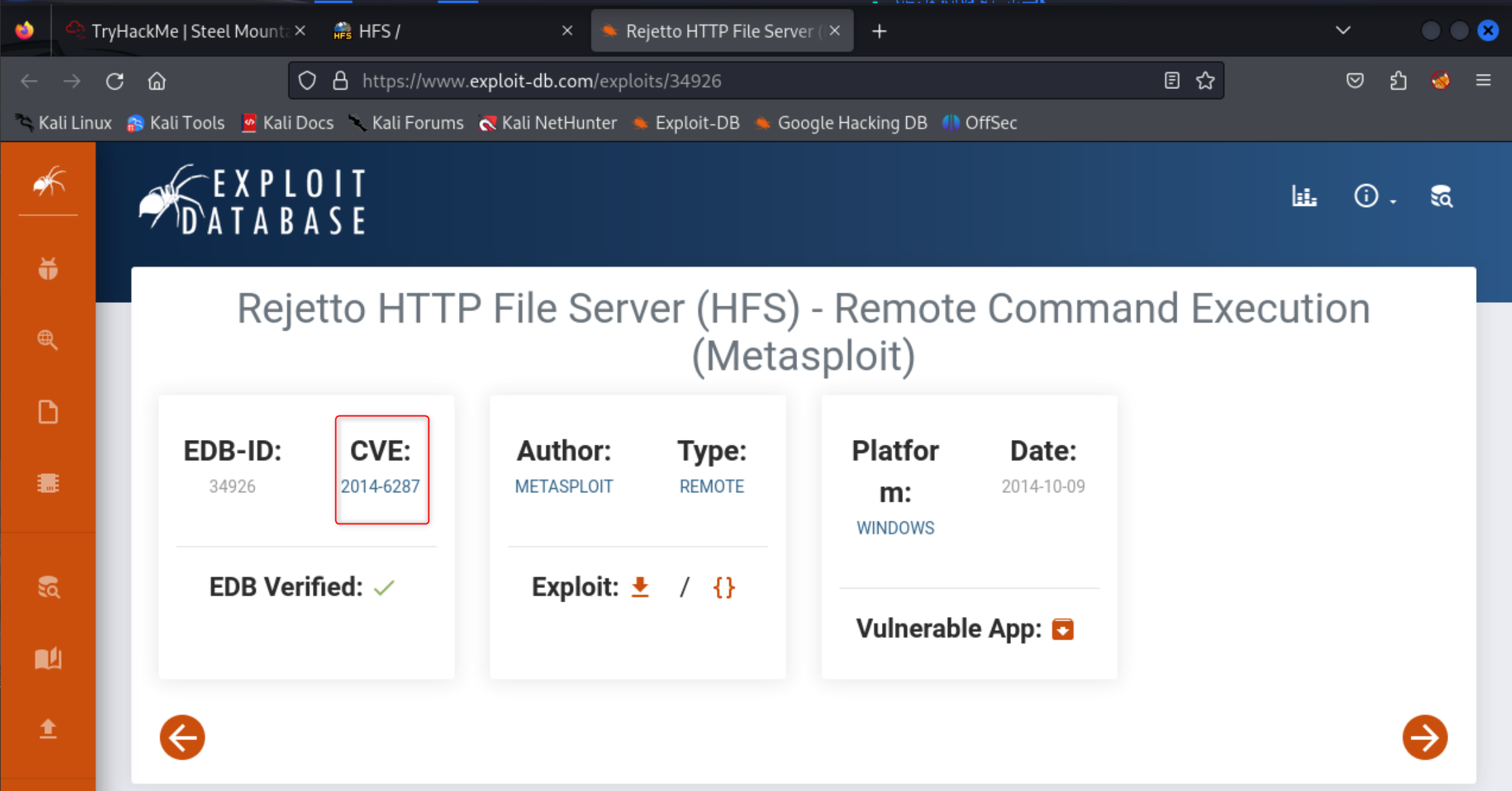
Task: Click the Submit upload arrow icon in the sidebar
Action: pyautogui.click(x=48, y=729)
